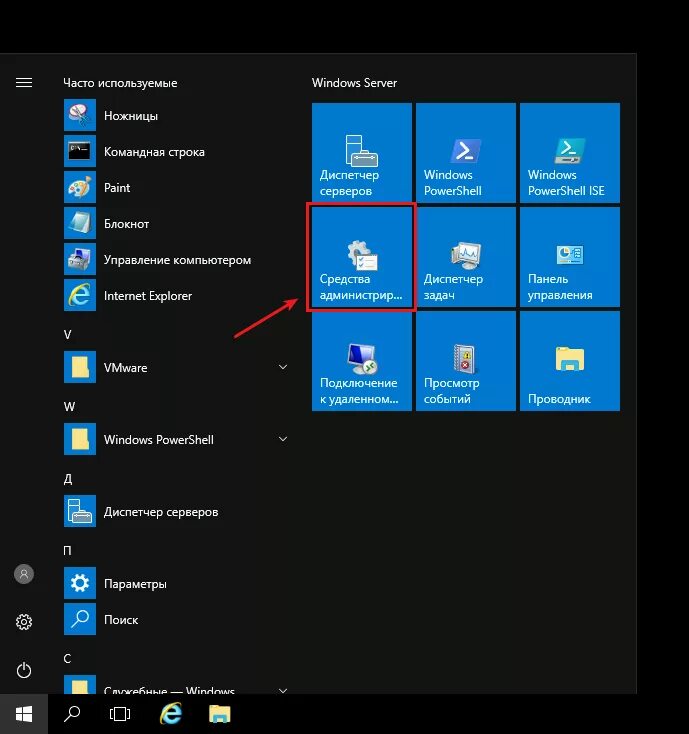Open the VMware folder entry
Screen dimensions: 689x734
[x=176, y=367]
